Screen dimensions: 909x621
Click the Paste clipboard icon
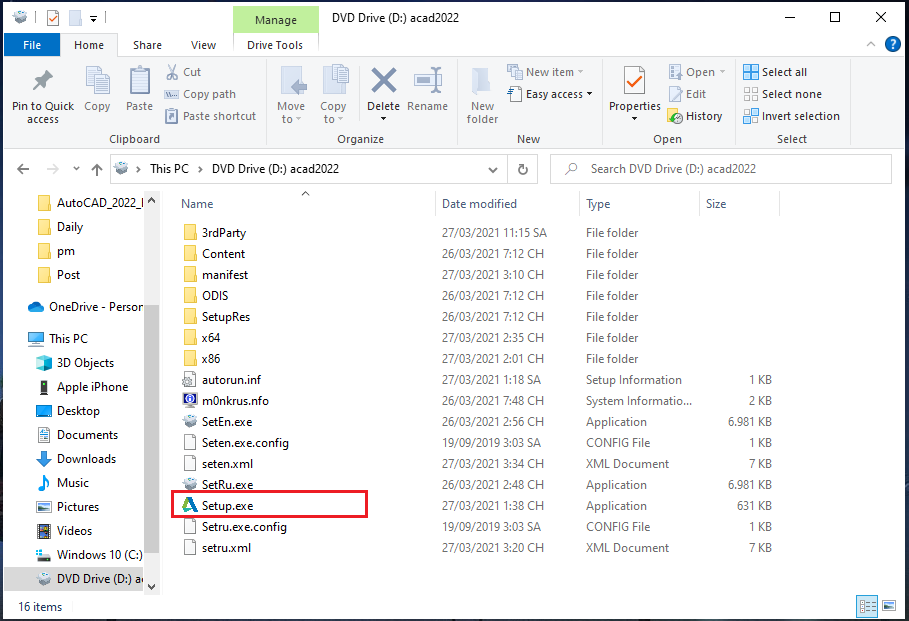click(x=140, y=80)
